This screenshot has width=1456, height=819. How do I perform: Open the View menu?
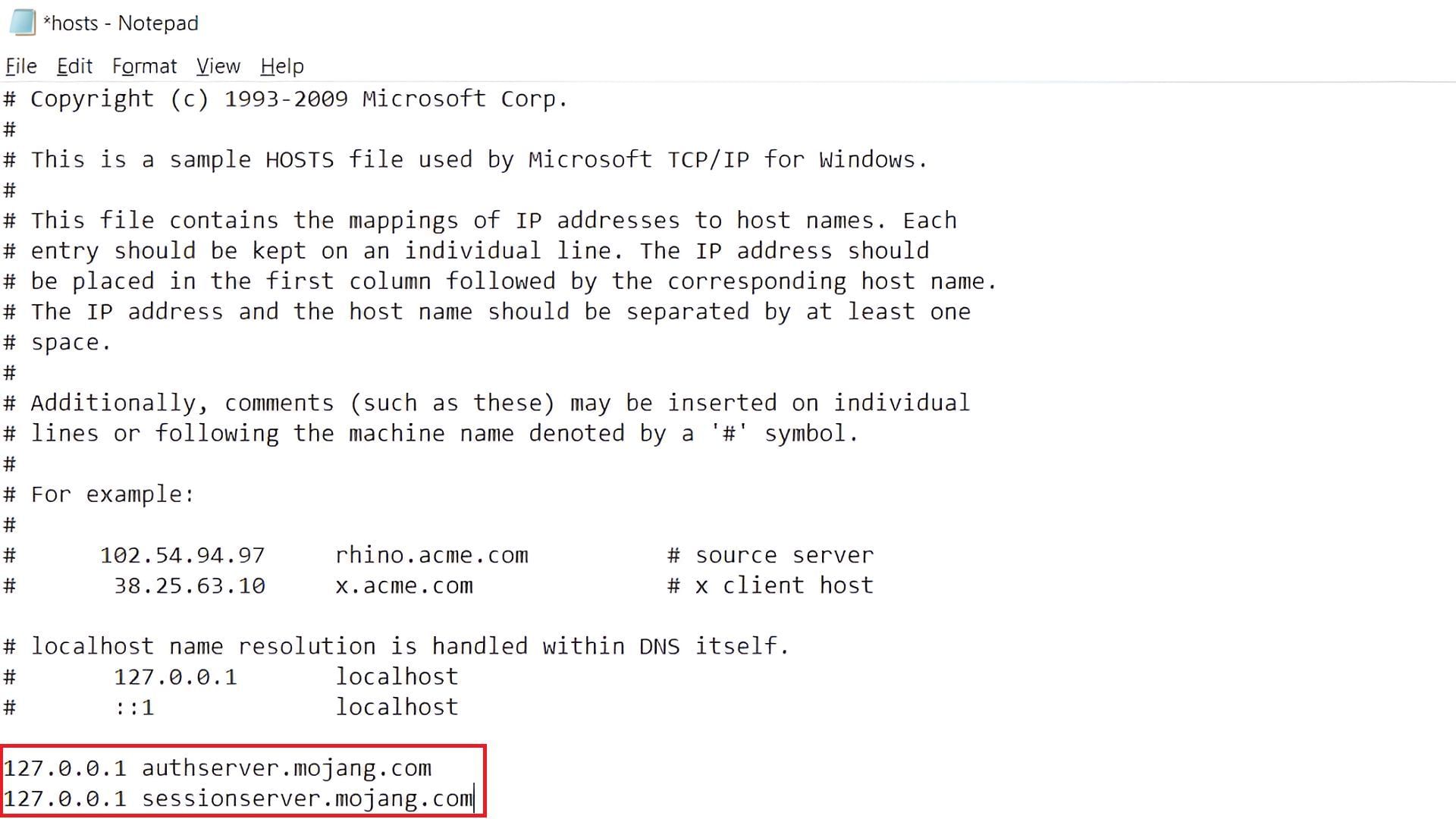click(216, 66)
